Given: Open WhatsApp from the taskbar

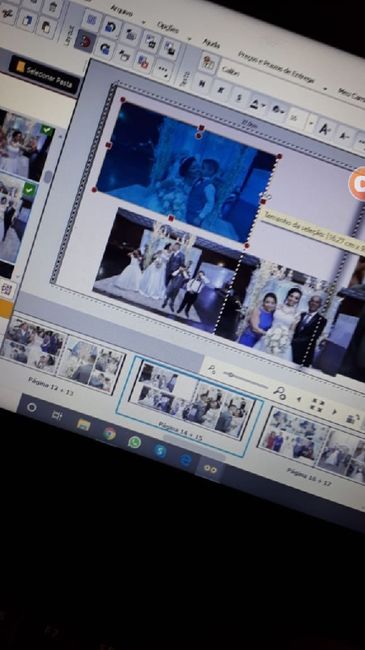Looking at the screenshot, I should [x=134, y=442].
